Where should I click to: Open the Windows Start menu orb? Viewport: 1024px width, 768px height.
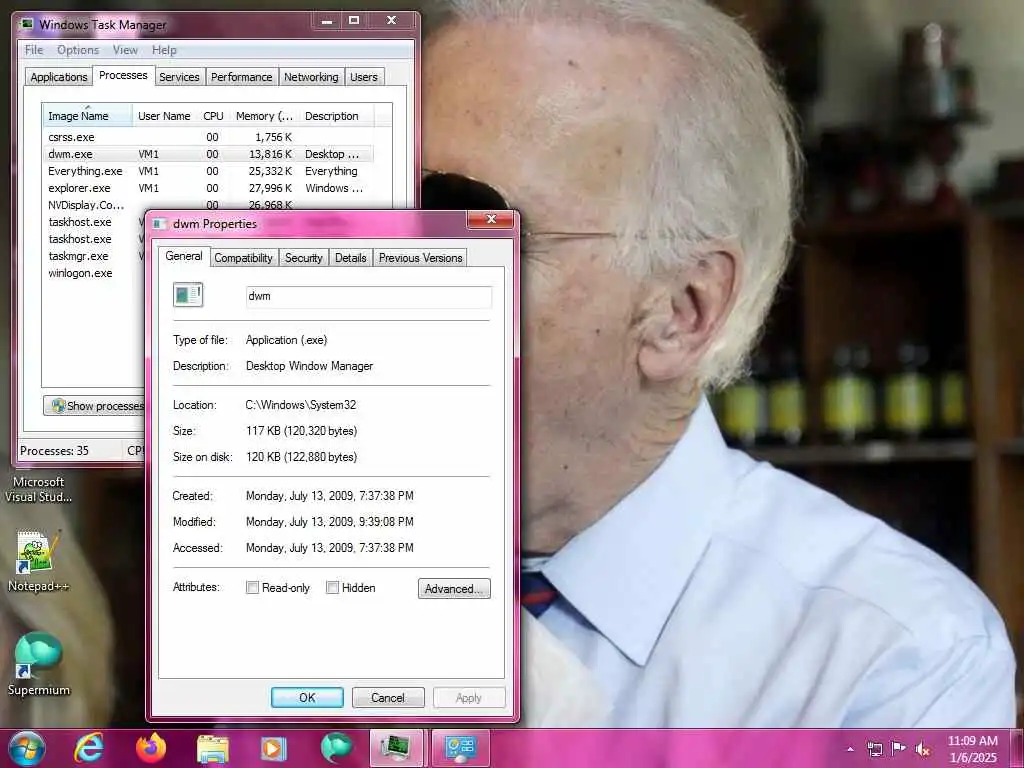[27, 748]
